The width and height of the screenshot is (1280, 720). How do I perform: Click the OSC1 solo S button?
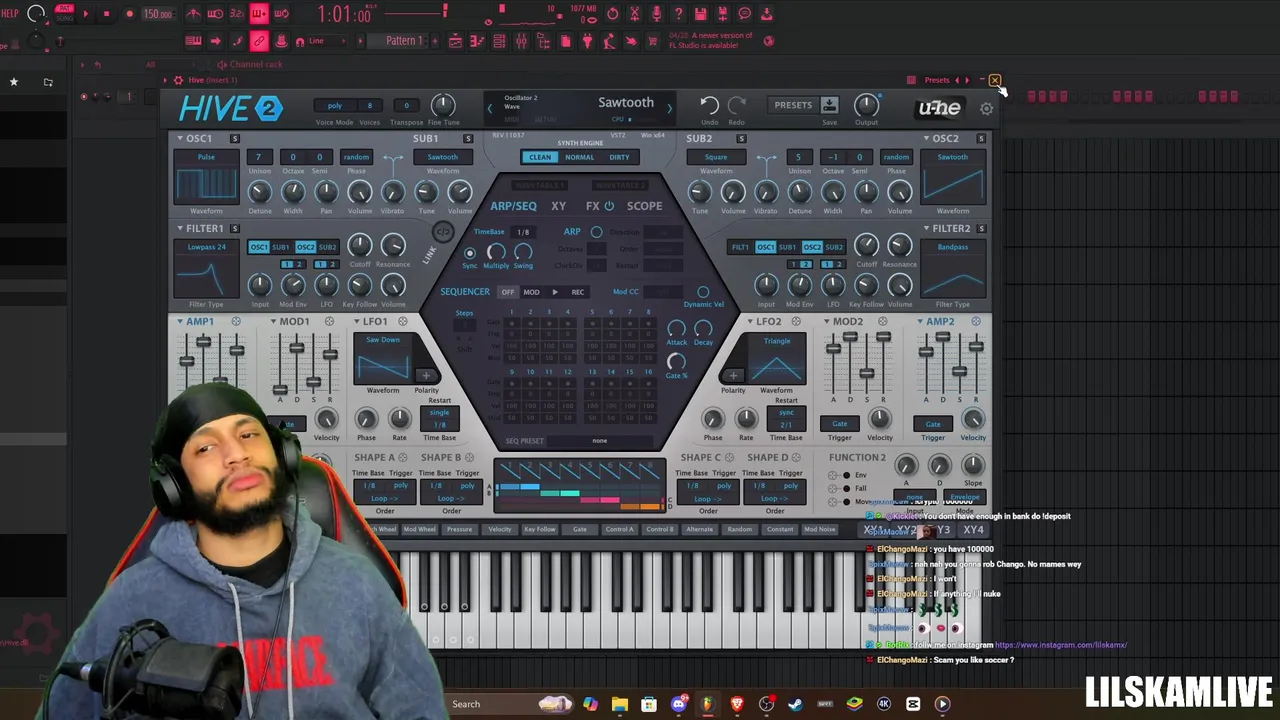(x=234, y=139)
